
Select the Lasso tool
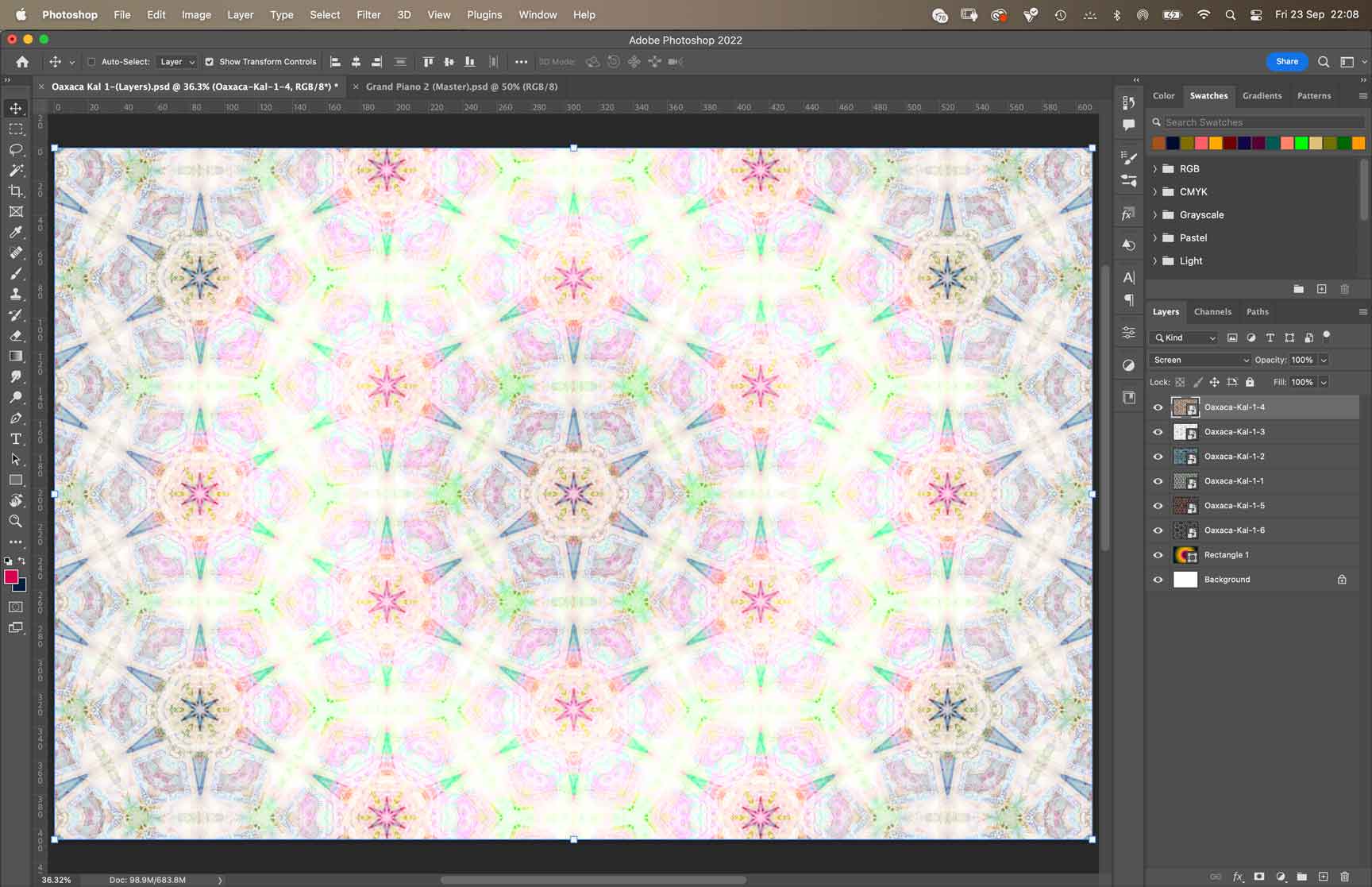tap(16, 149)
